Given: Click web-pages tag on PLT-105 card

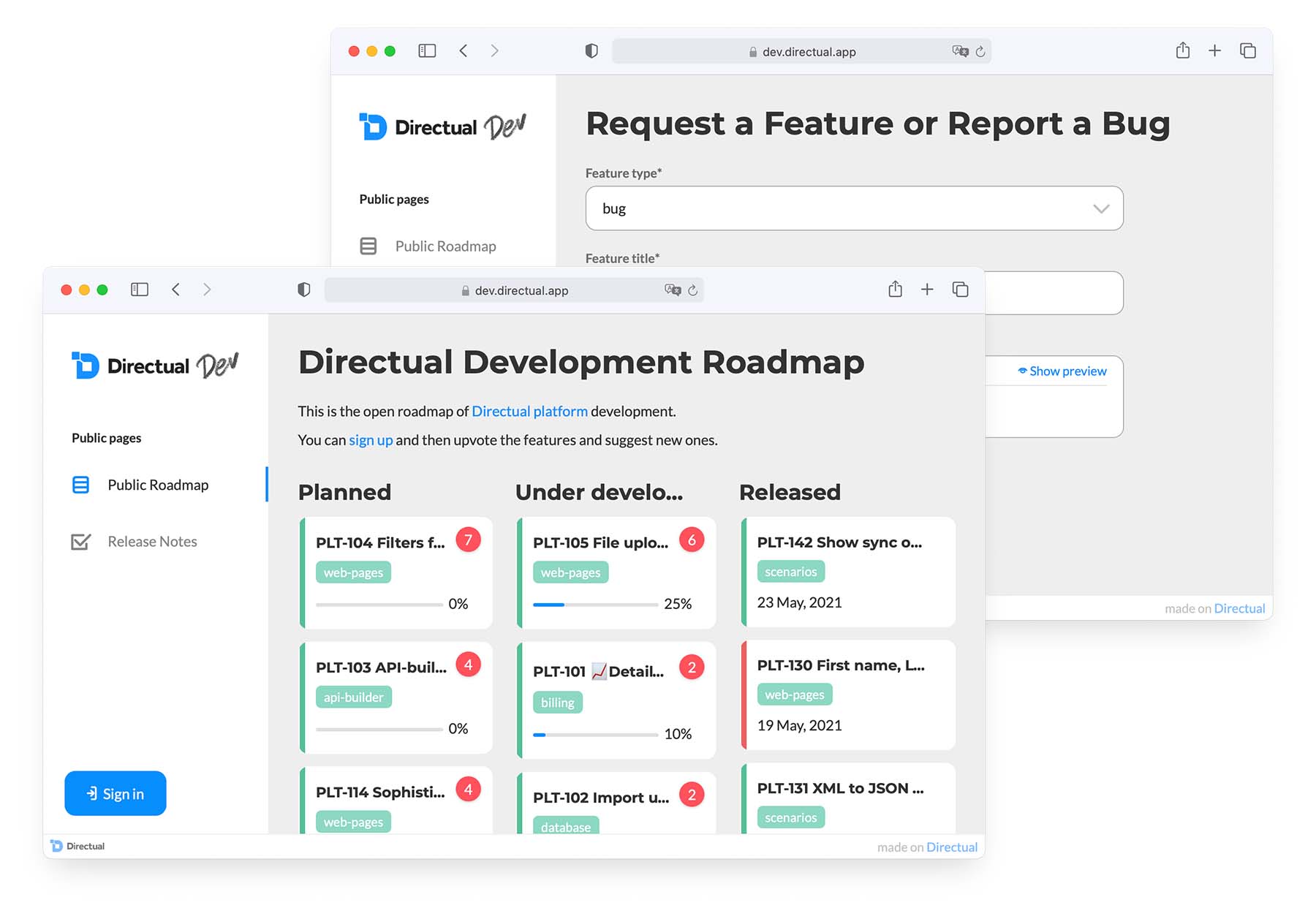Looking at the screenshot, I should coord(571,572).
